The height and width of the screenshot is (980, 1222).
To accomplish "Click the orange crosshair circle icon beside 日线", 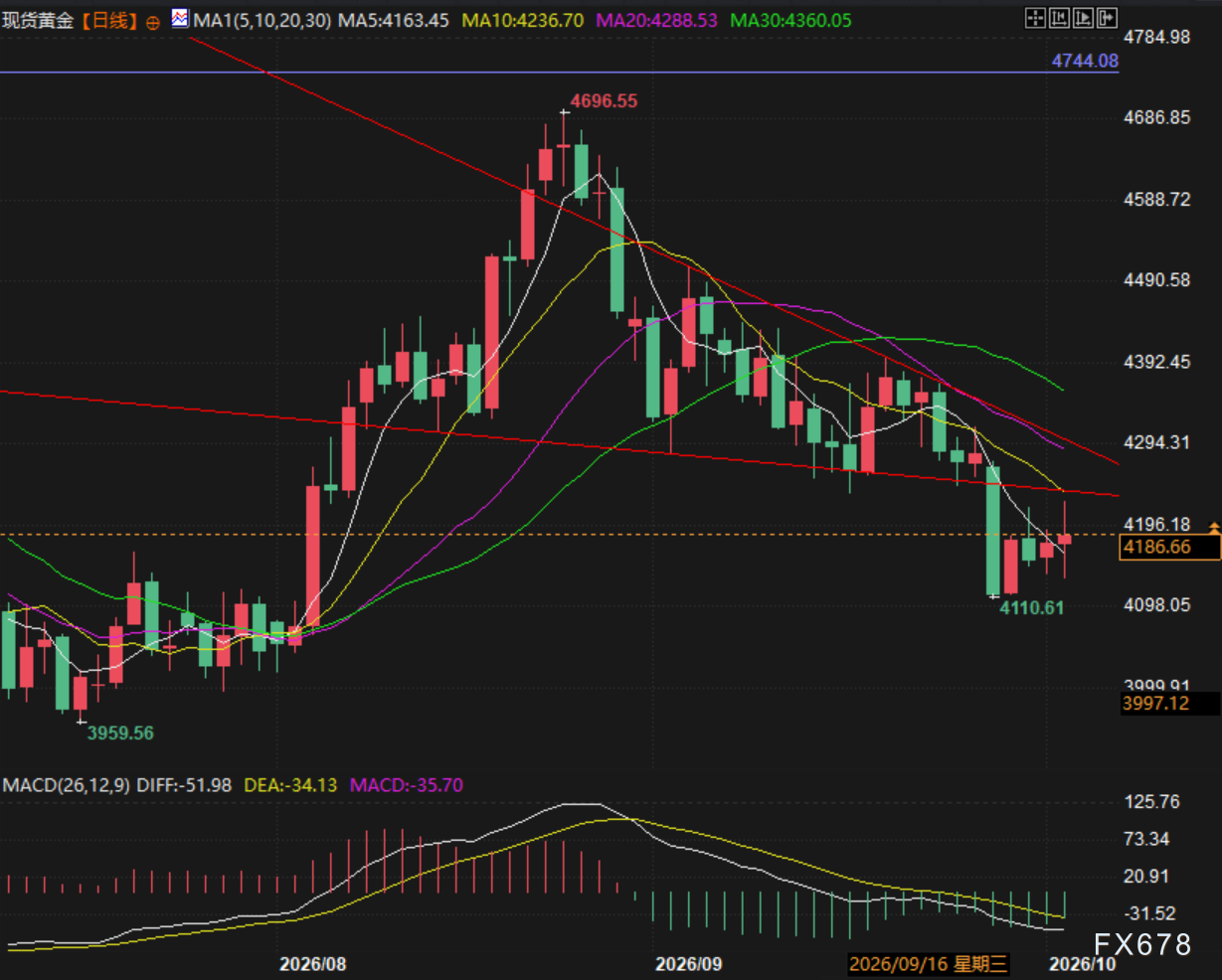I will coord(152,21).
